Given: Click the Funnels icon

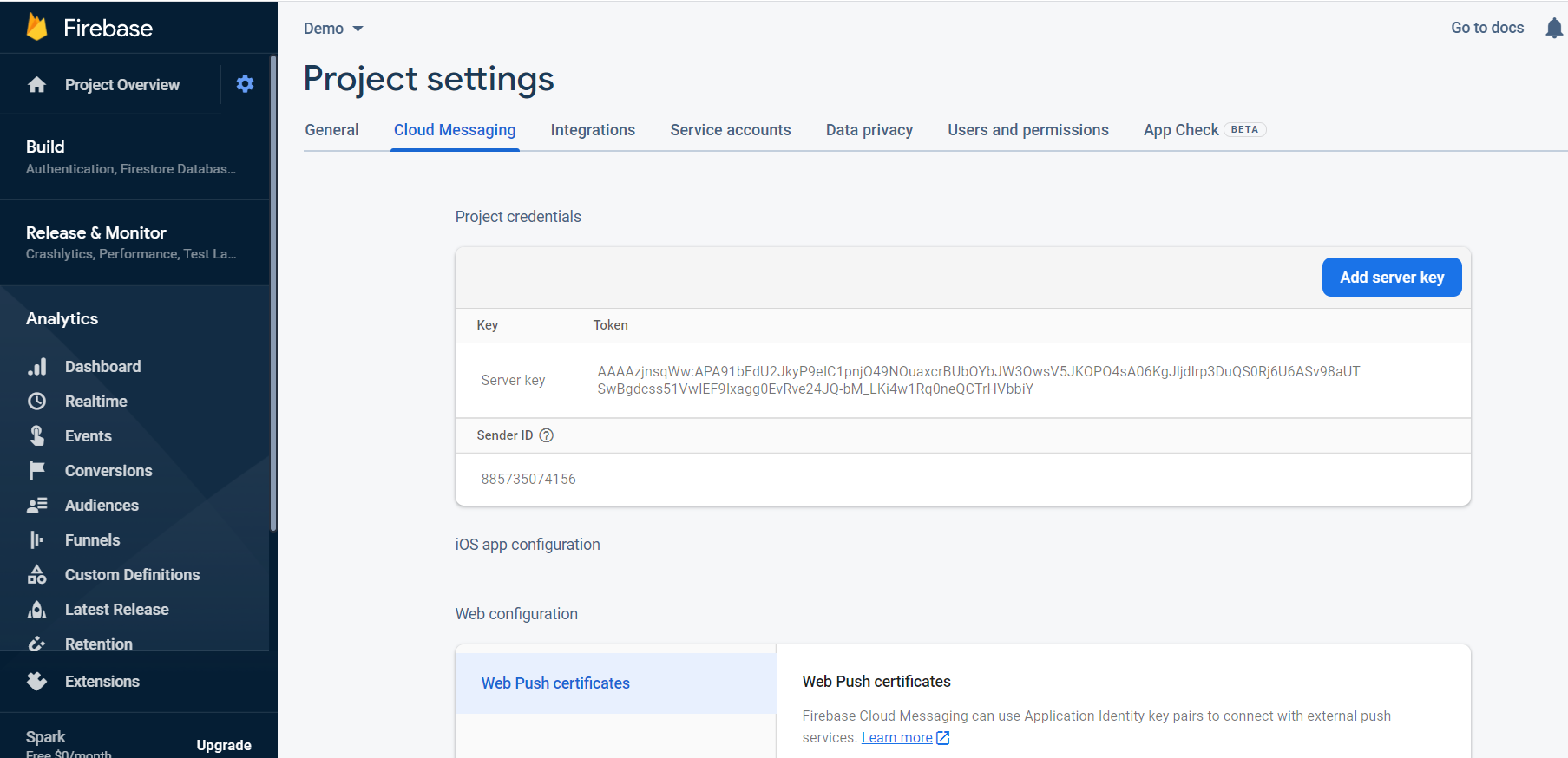Looking at the screenshot, I should (37, 540).
